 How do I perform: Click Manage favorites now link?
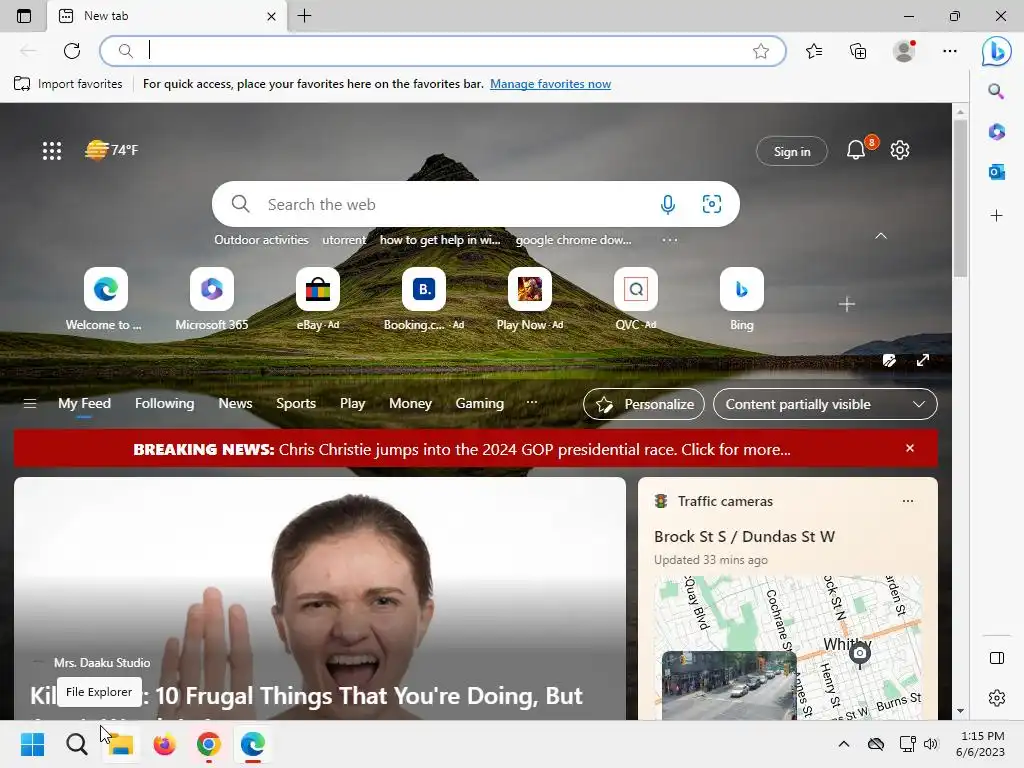551,84
